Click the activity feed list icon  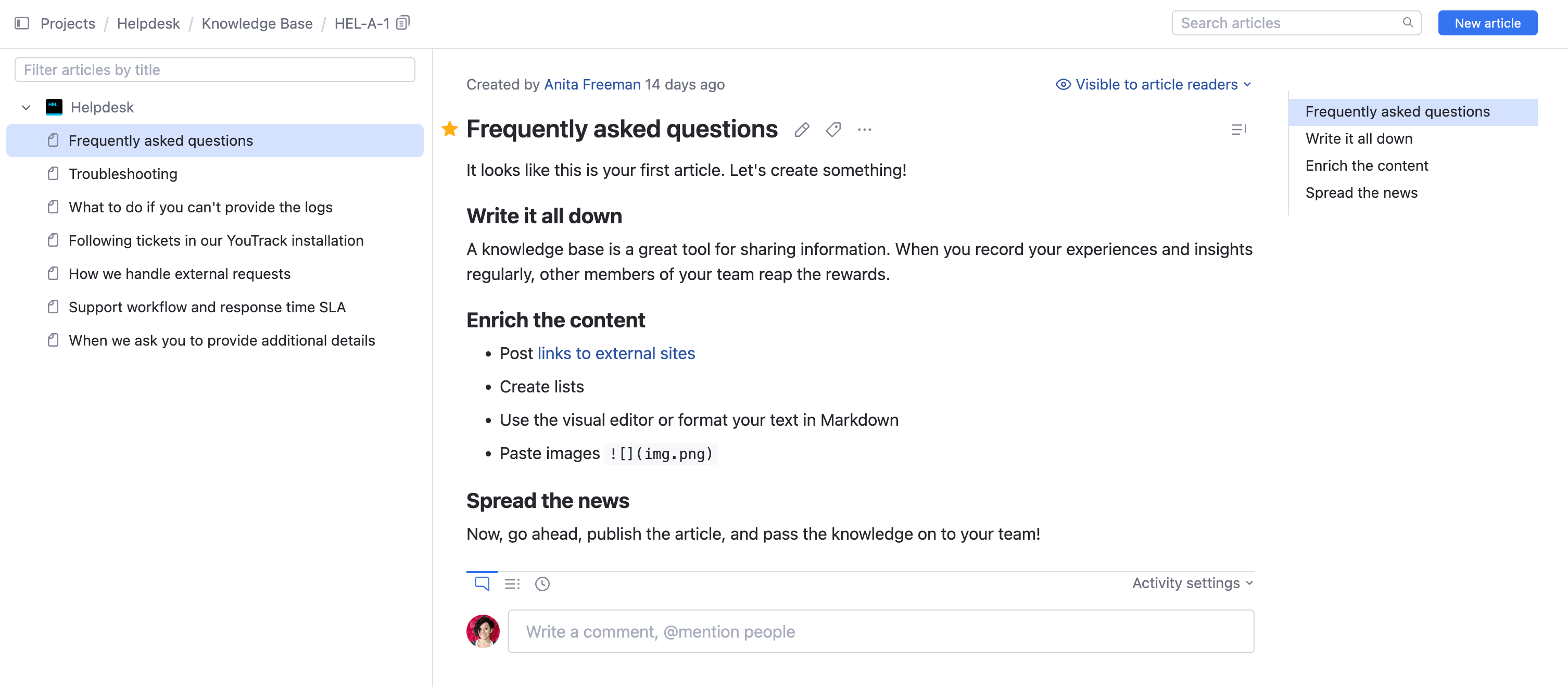tap(512, 583)
